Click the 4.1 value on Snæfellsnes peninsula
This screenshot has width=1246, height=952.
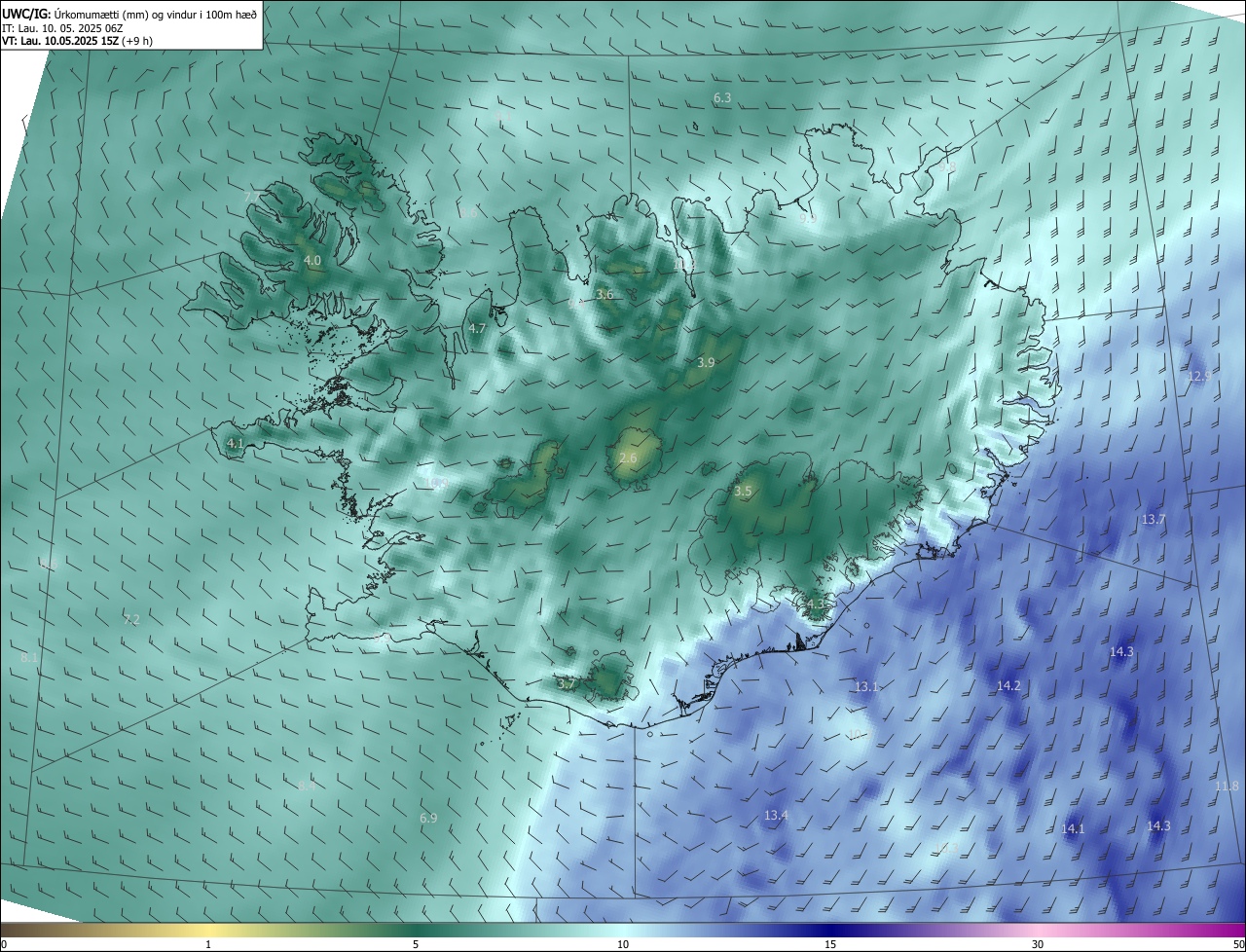coord(235,444)
